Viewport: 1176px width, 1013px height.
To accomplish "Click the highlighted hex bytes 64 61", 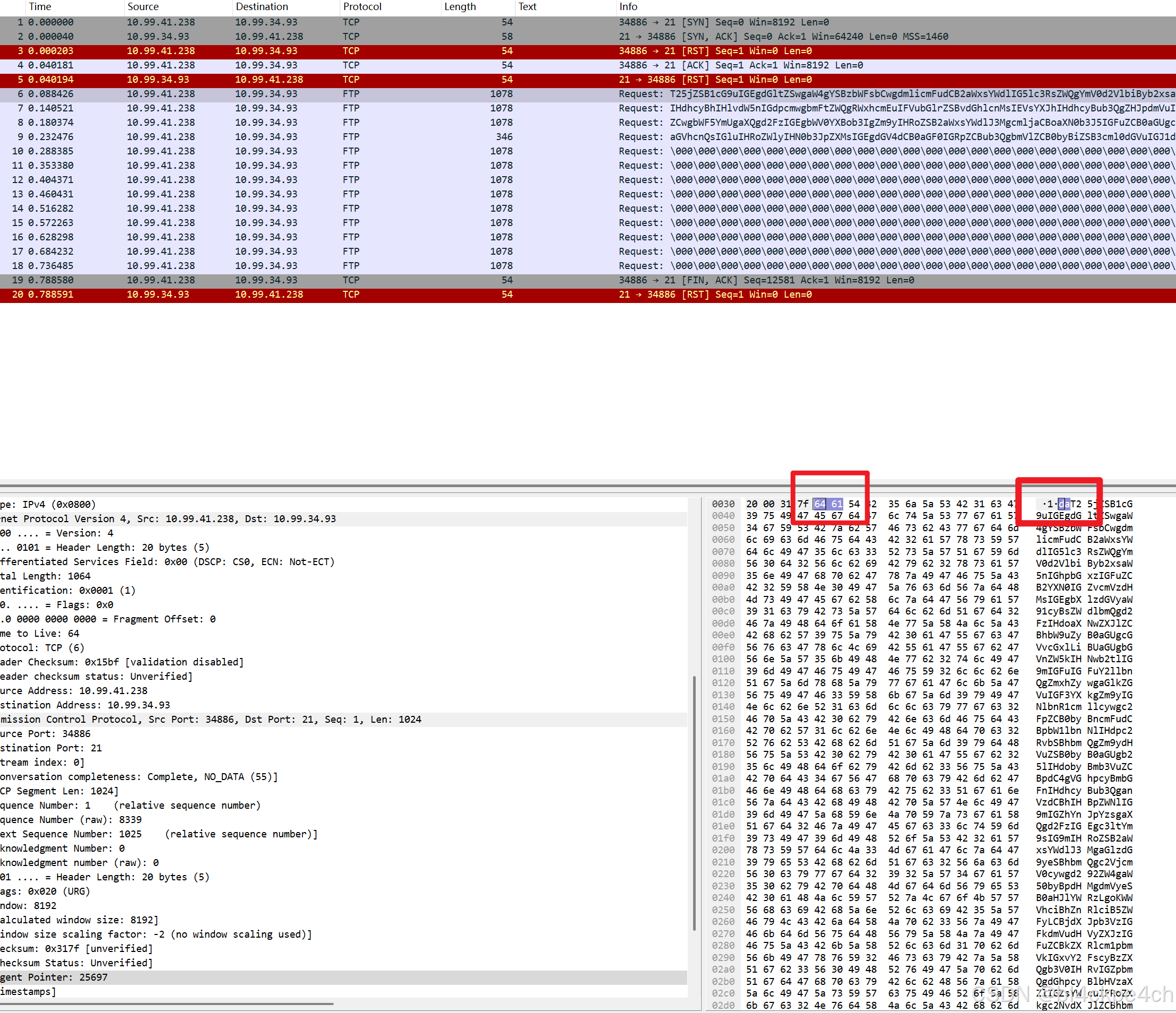I will pos(828,504).
